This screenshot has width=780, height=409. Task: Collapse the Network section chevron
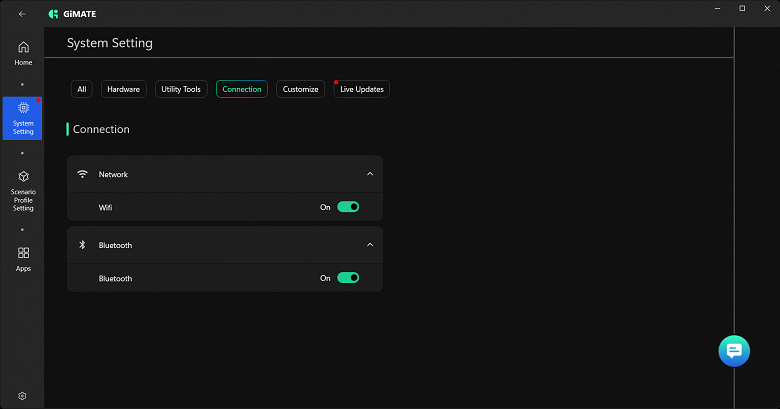click(x=369, y=174)
